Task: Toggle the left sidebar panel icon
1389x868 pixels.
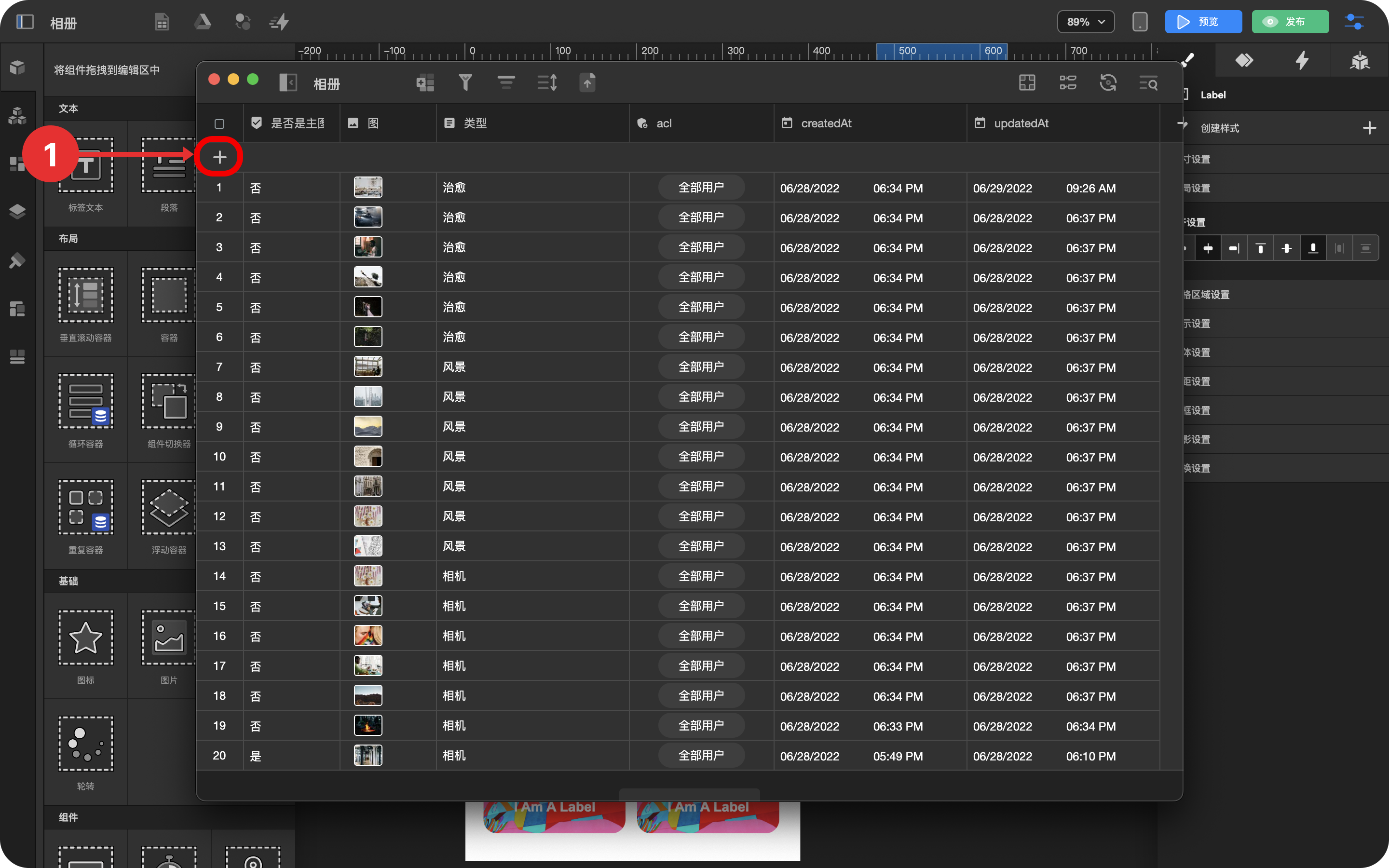Action: click(x=25, y=22)
